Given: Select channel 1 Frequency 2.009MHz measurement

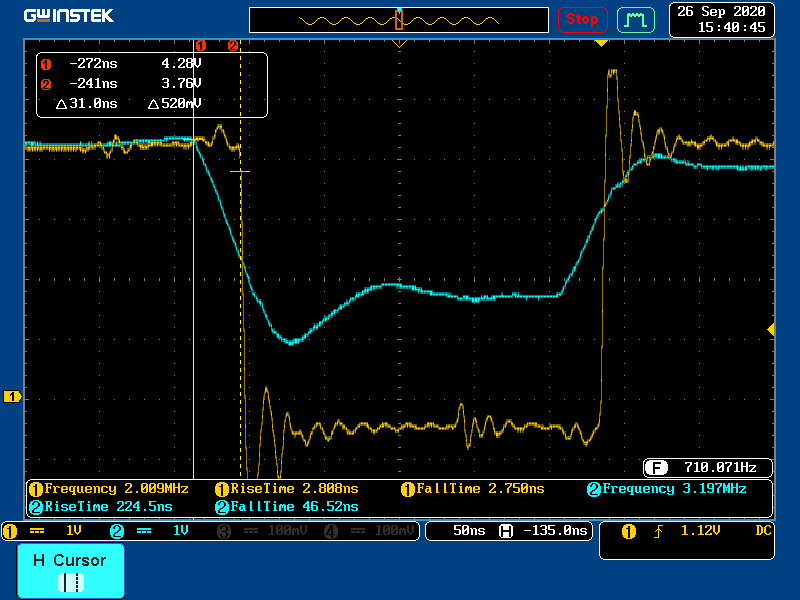Looking at the screenshot, I should pos(118,489).
